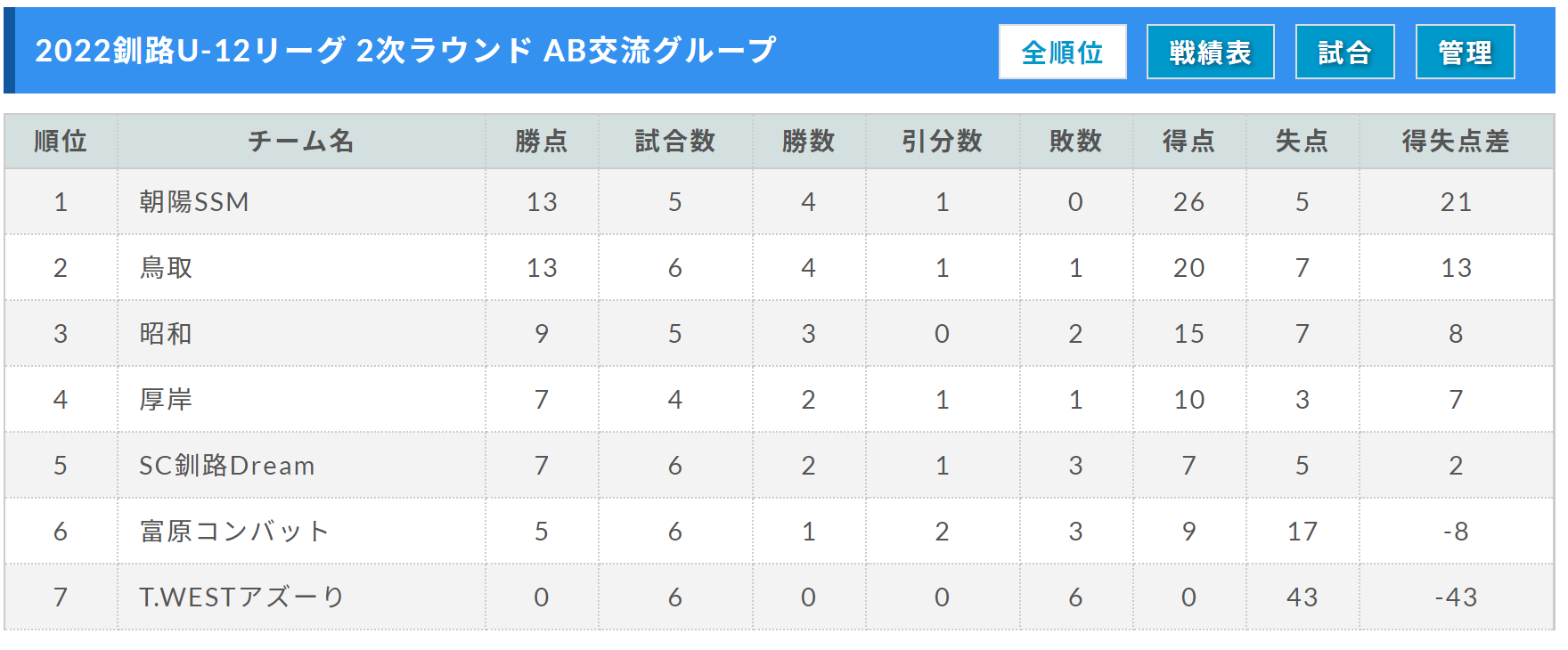Click the 試合数 column header
Screen dimensions: 1568x650
click(675, 142)
